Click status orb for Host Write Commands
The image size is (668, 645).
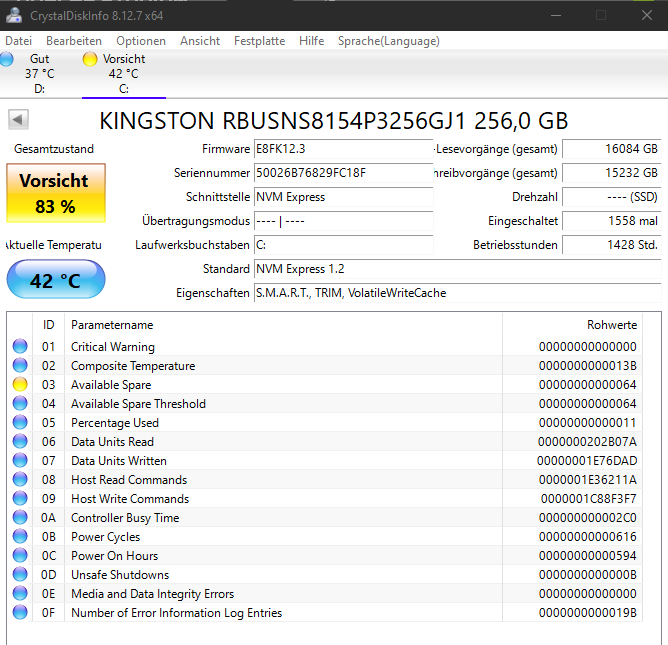coord(20,498)
